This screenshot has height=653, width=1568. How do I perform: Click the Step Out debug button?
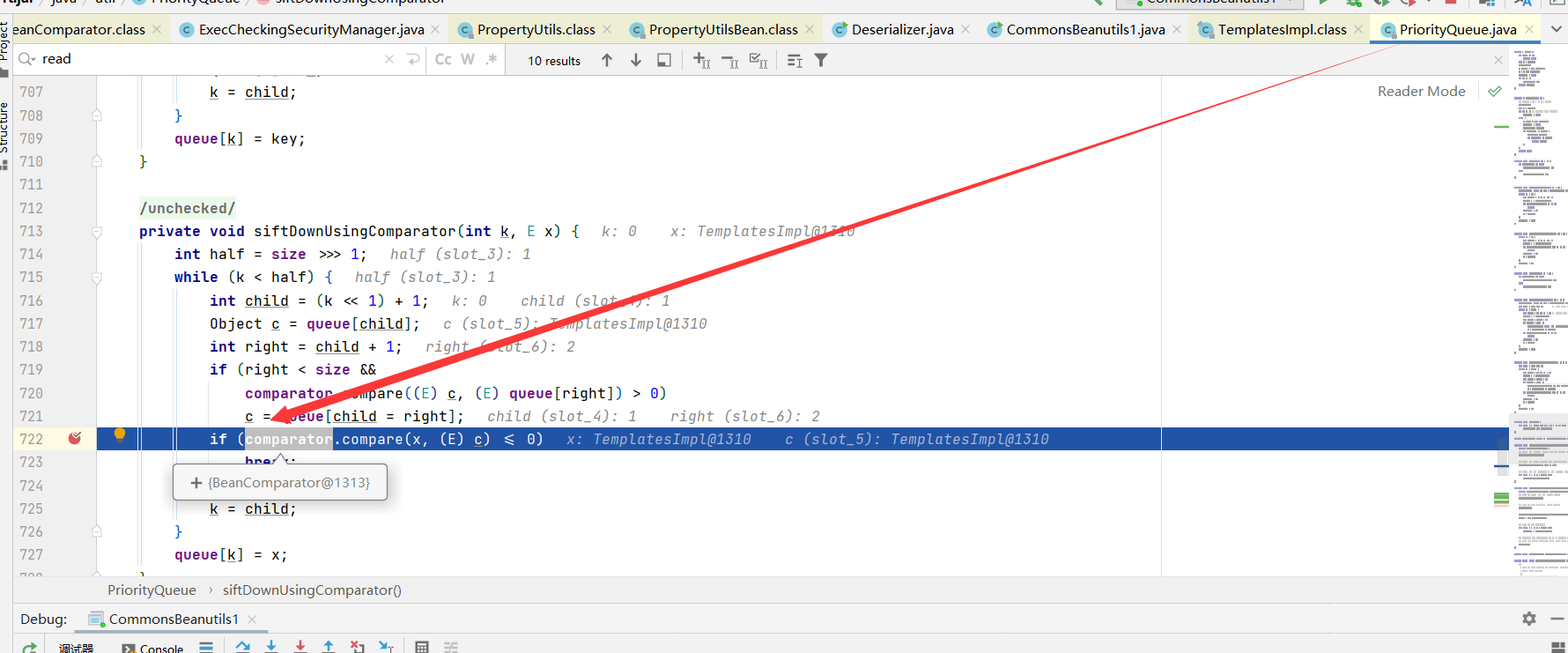(329, 647)
